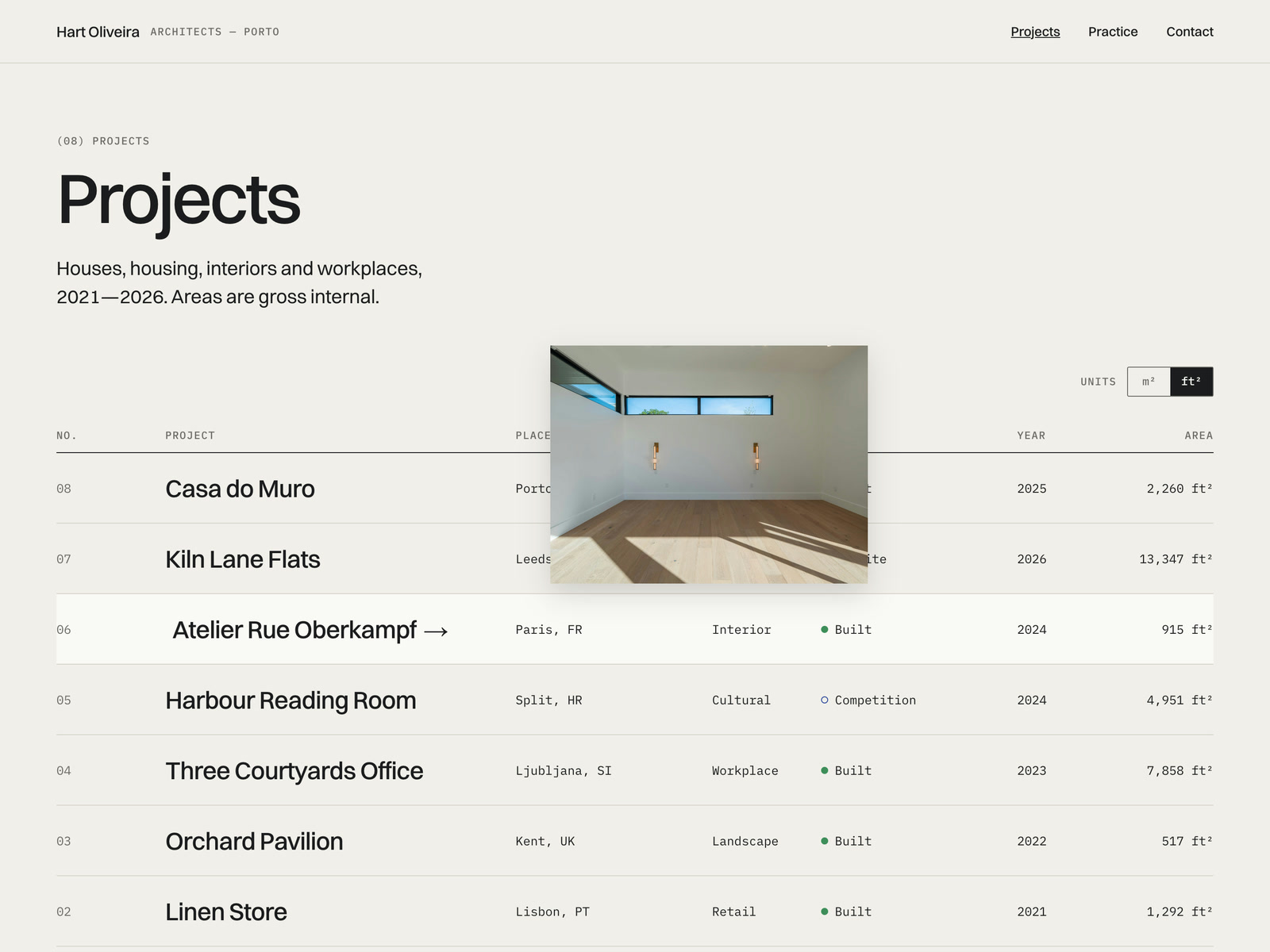Go to the Practice page
The height and width of the screenshot is (952, 1270).
coord(1113,32)
